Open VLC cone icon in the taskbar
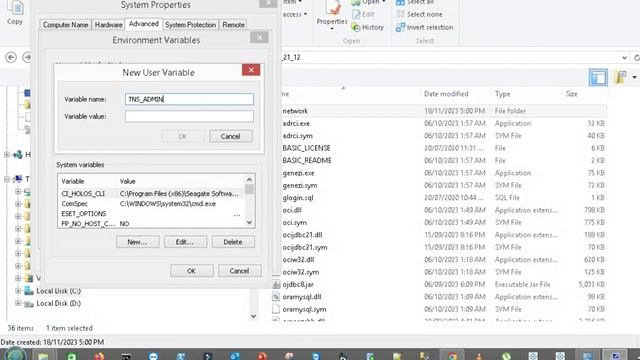 click(x=479, y=356)
